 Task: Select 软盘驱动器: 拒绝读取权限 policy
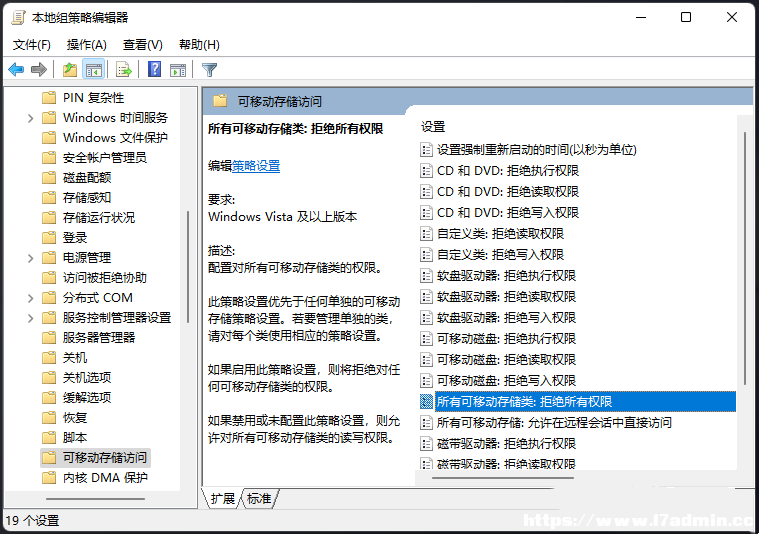point(506,297)
